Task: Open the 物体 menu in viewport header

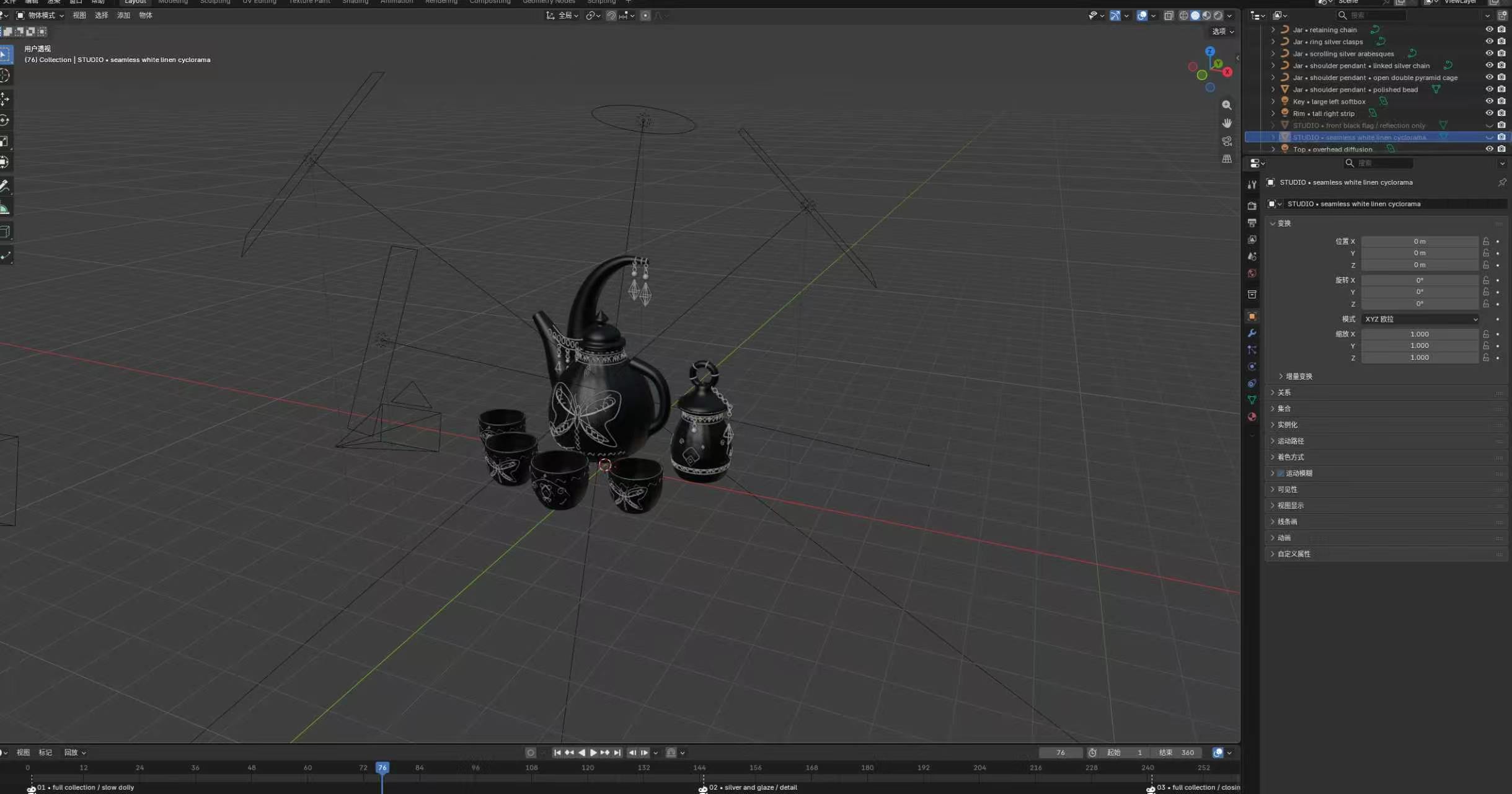Action: click(146, 16)
